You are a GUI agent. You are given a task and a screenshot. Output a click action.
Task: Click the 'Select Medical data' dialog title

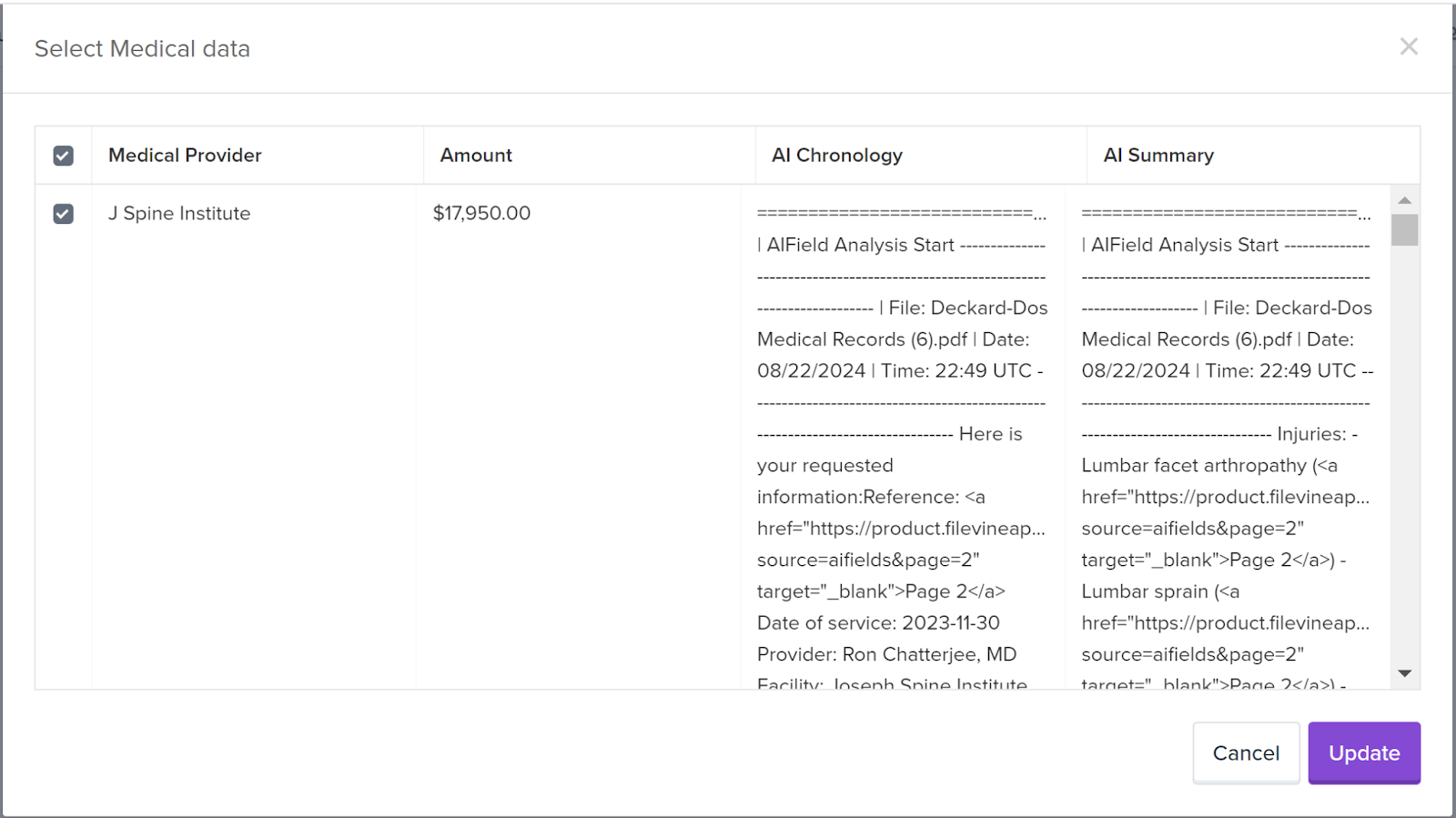pos(142,49)
